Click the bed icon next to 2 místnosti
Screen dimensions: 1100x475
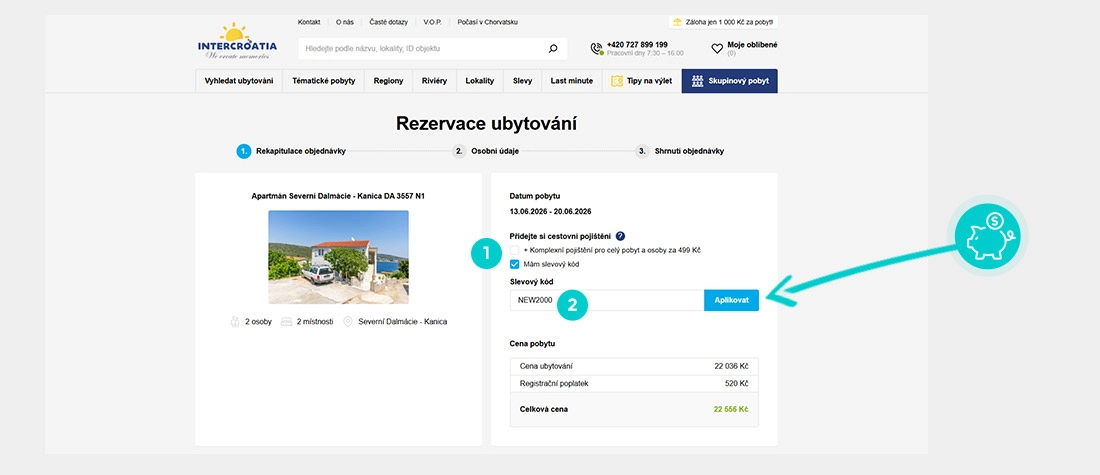286,321
